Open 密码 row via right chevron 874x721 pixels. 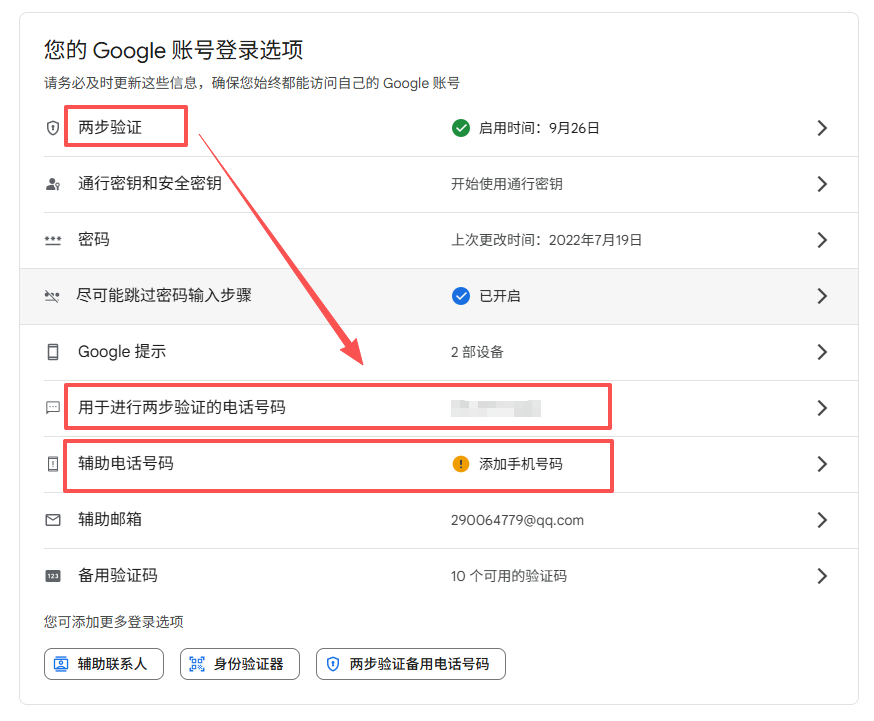point(822,240)
